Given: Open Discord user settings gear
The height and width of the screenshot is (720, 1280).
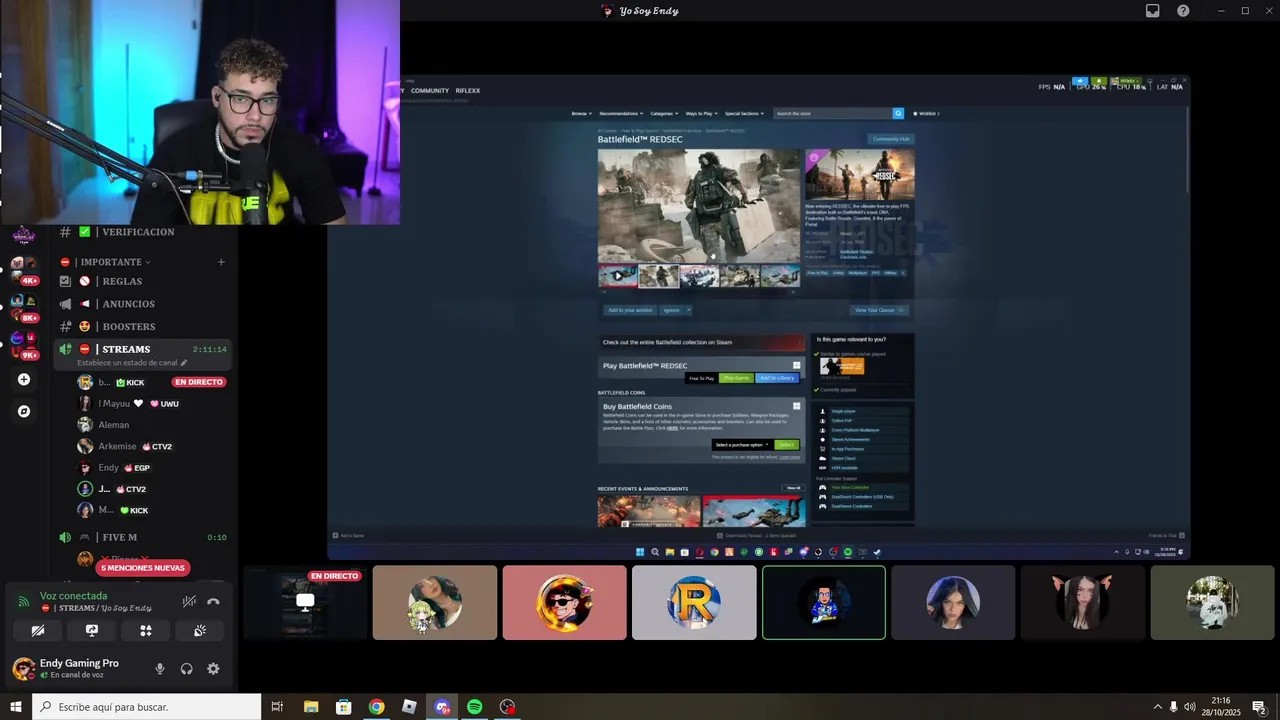Looking at the screenshot, I should (213, 669).
